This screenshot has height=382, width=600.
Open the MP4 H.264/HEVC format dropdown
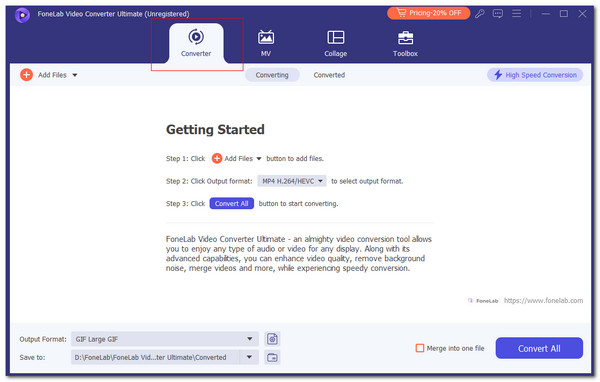292,181
